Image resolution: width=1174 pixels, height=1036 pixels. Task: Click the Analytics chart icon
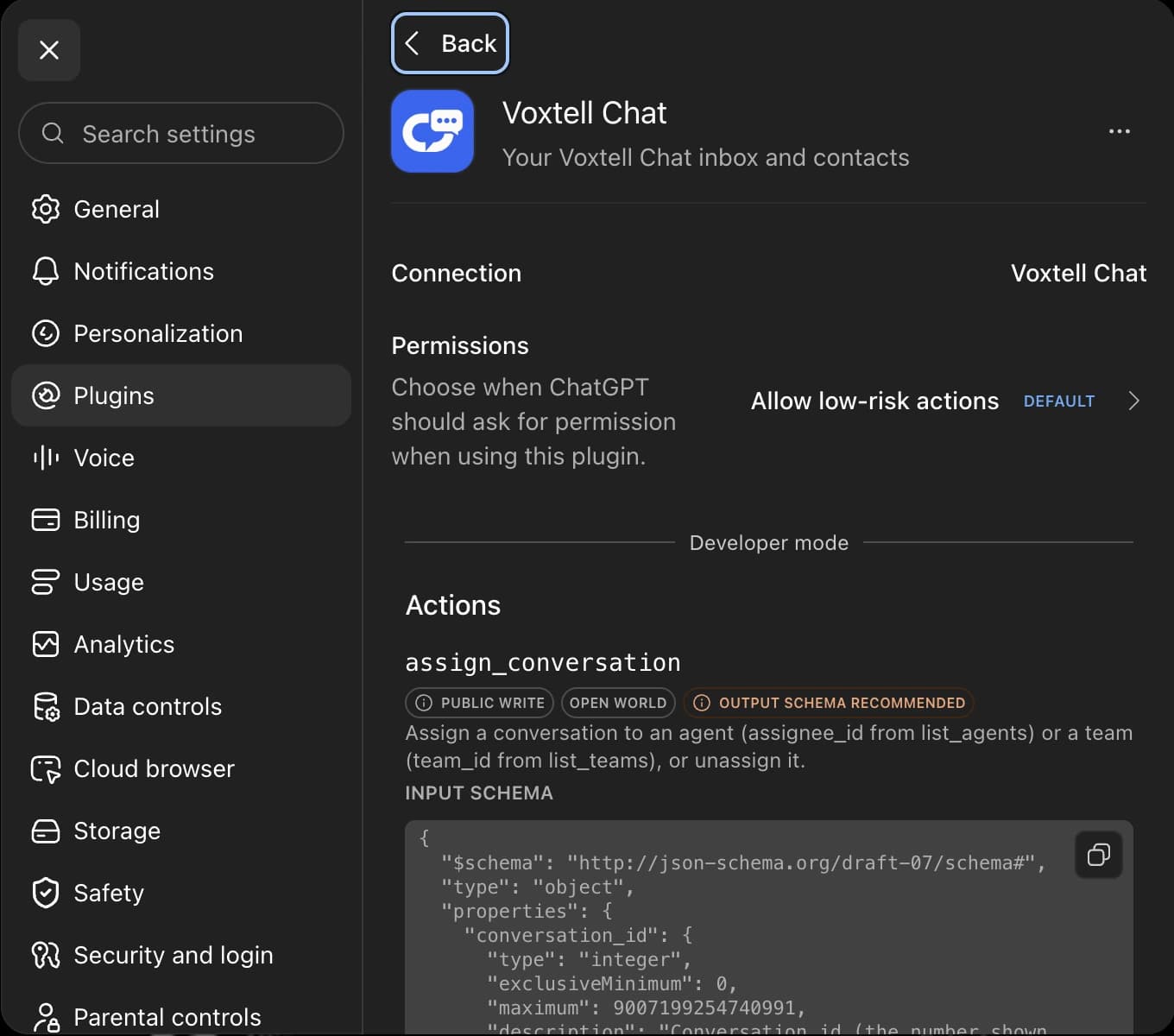pyautogui.click(x=46, y=644)
